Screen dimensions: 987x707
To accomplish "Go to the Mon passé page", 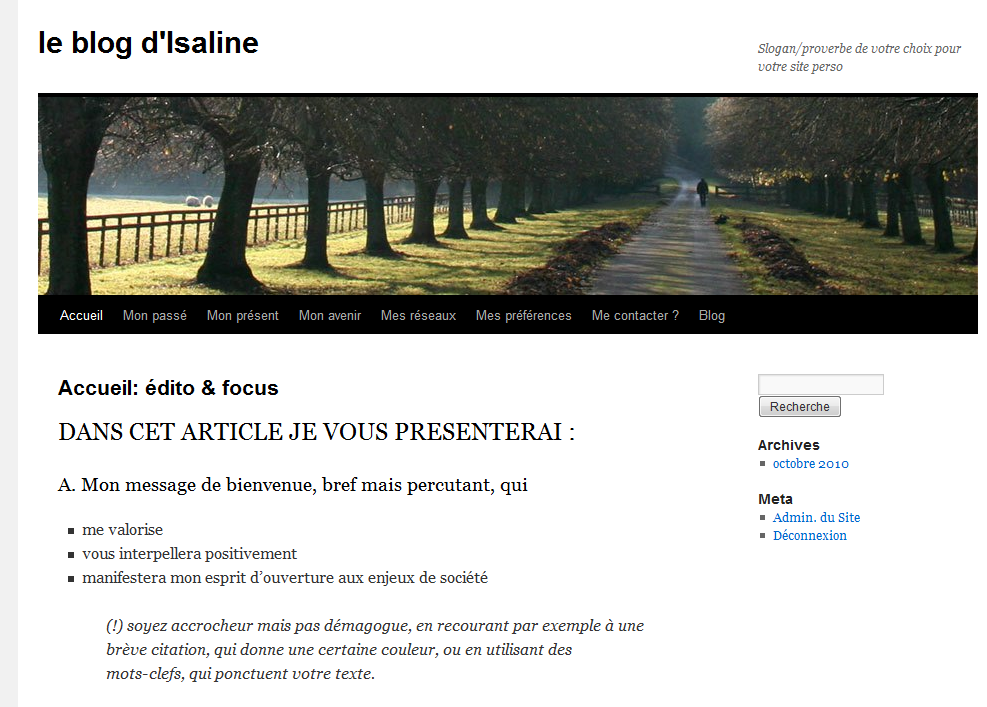I will pyautogui.click(x=155, y=315).
